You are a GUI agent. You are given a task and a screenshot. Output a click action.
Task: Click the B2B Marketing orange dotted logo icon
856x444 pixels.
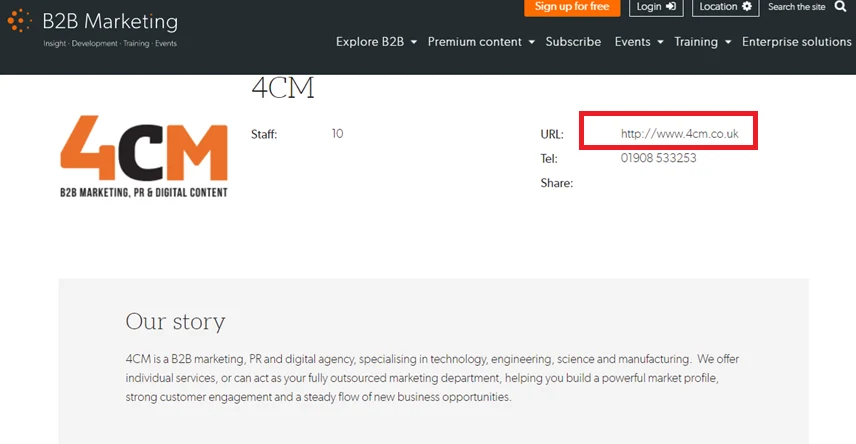(x=20, y=21)
